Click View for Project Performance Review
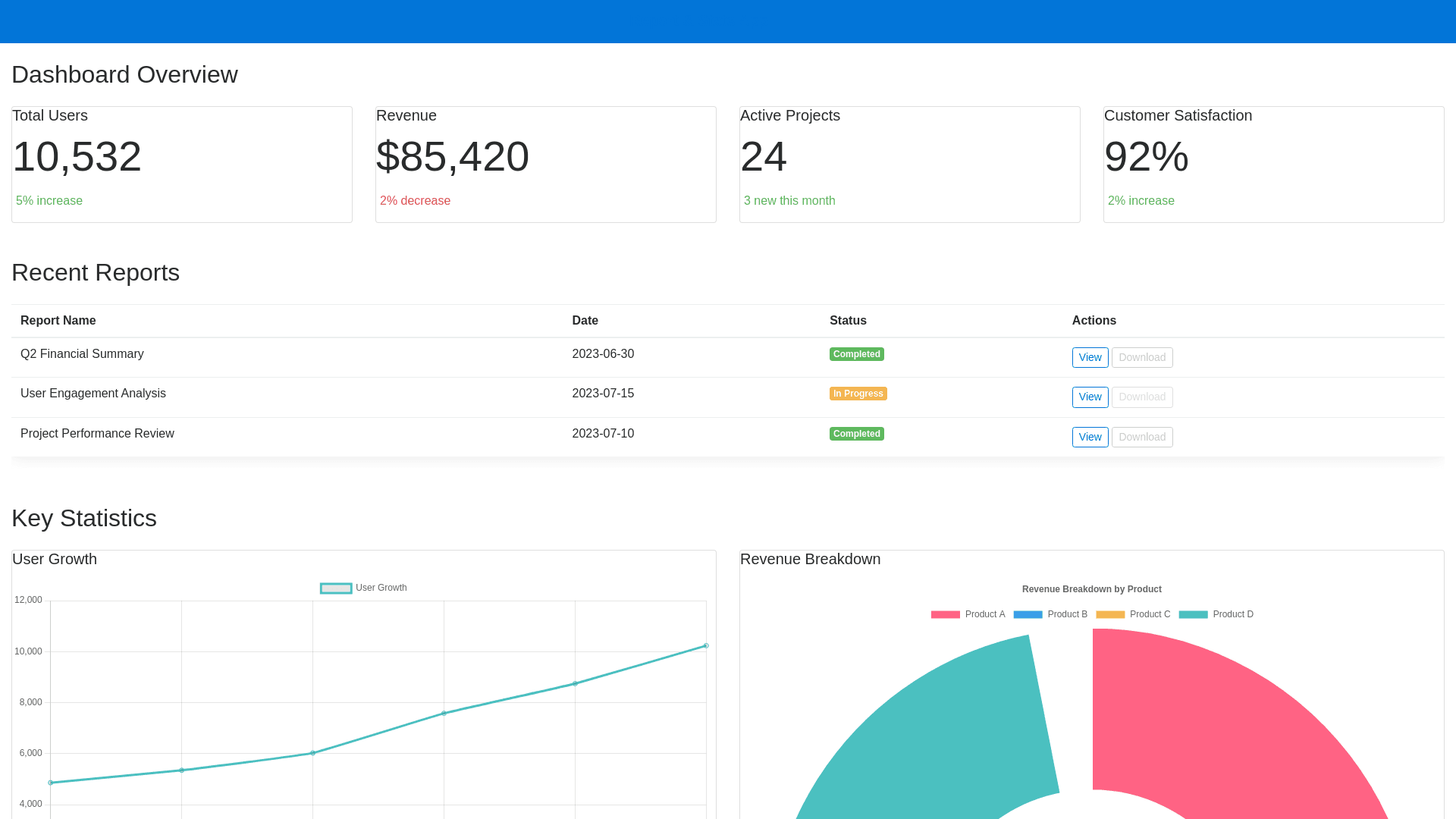This screenshot has width=1456, height=819. 1090,437
